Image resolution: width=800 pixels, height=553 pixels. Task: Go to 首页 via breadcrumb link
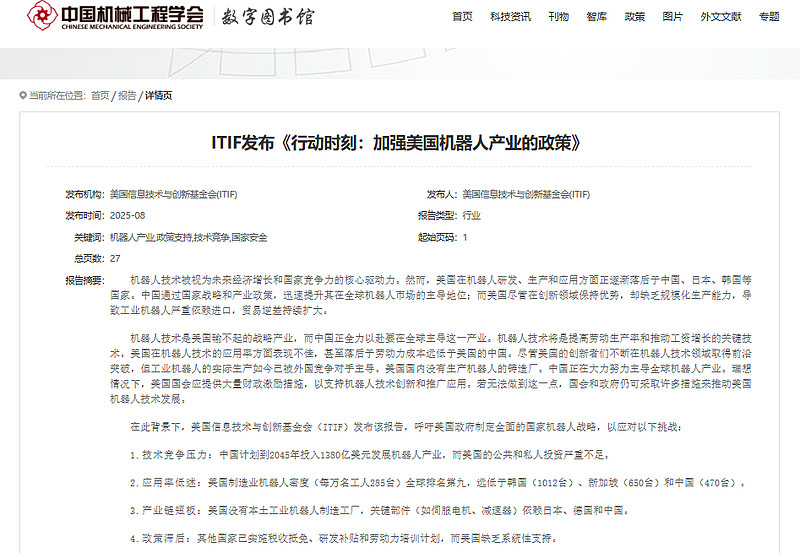click(100, 95)
